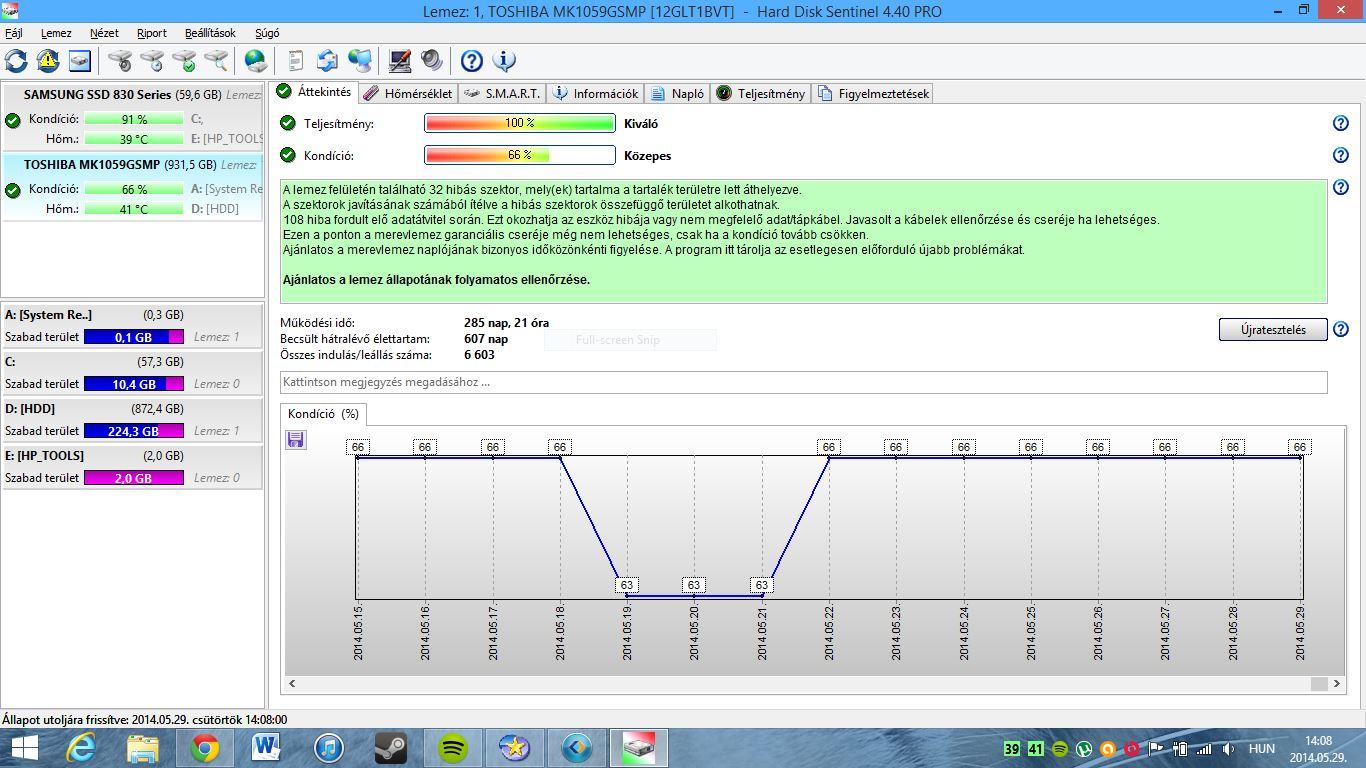Click the Teljesítmény 100 % progress bar

point(520,123)
